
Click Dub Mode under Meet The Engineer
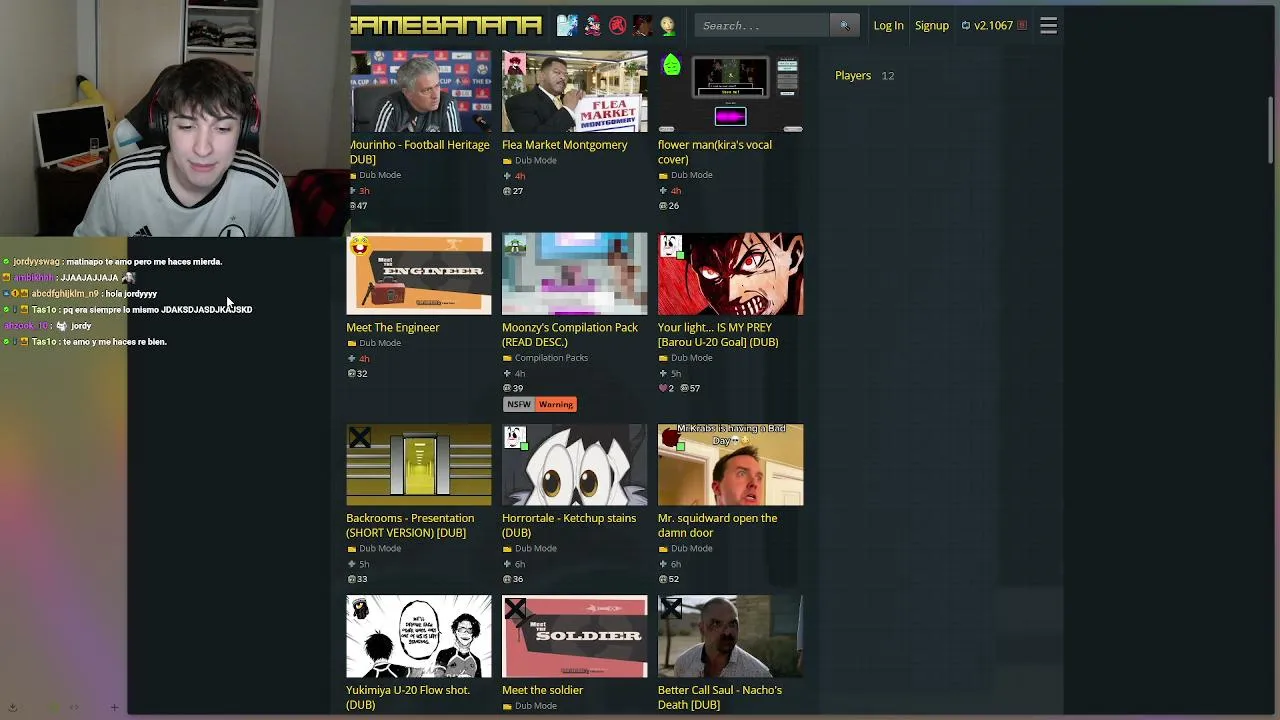(x=380, y=343)
